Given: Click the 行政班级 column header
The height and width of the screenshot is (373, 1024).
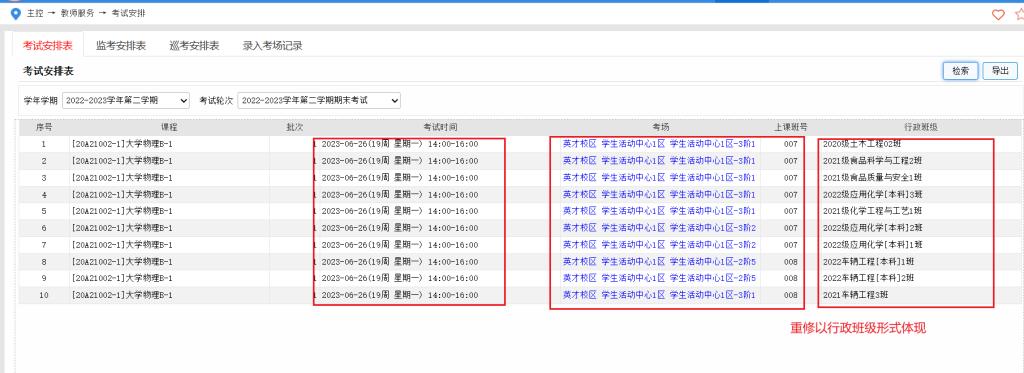Looking at the screenshot, I should click(x=921, y=127).
